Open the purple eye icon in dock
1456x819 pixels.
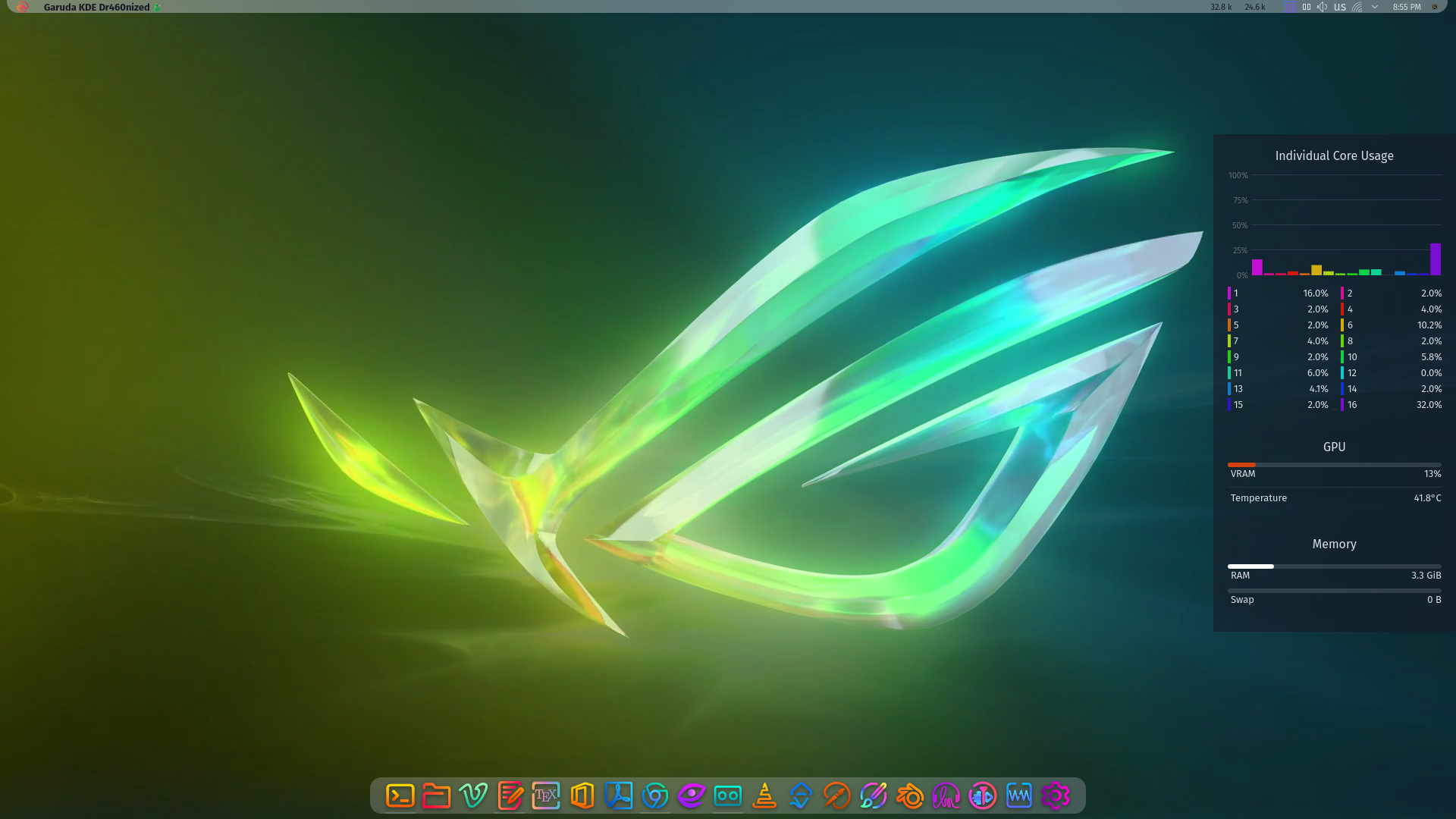pyautogui.click(x=692, y=795)
